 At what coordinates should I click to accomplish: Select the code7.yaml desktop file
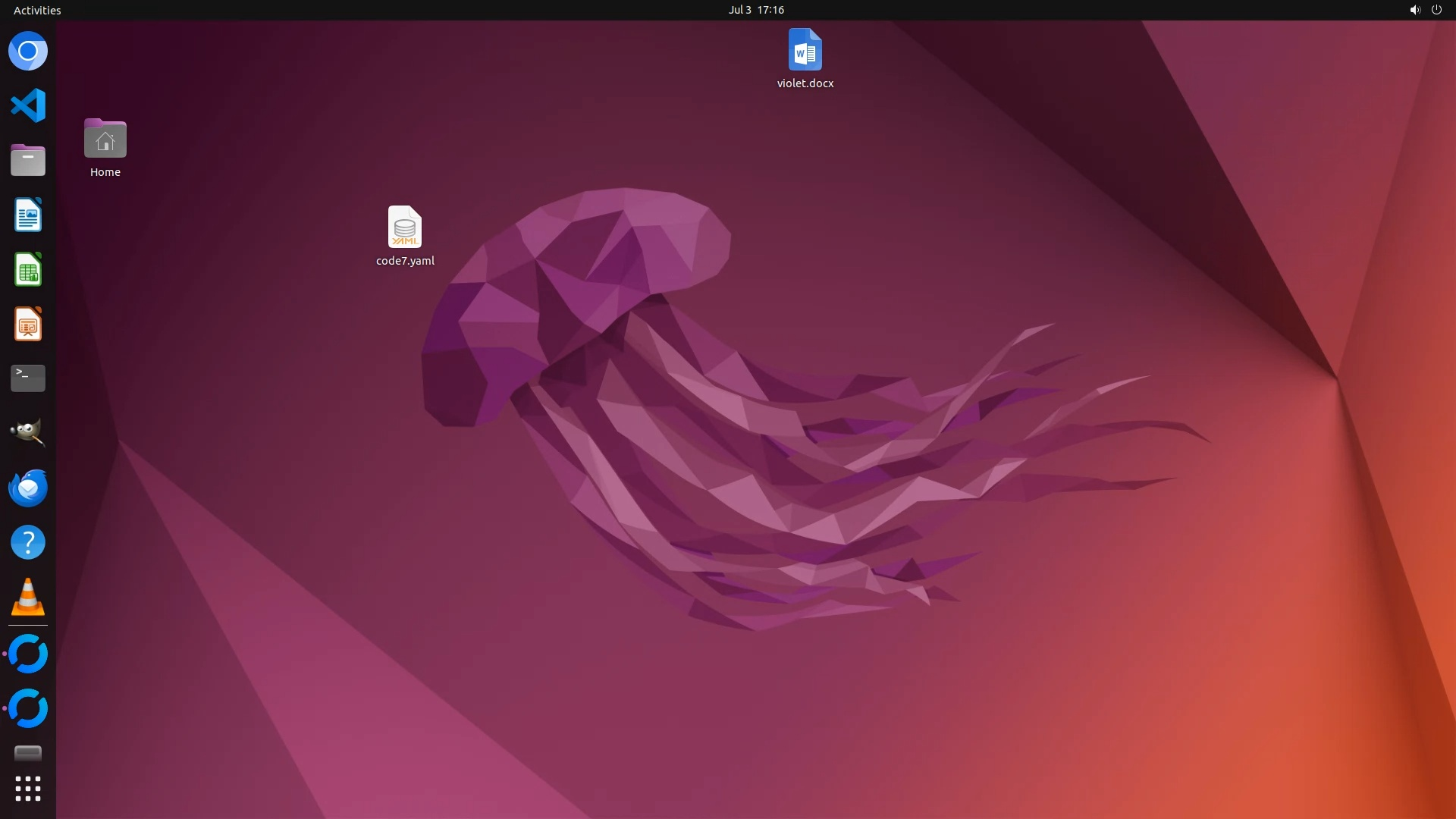pyautogui.click(x=405, y=227)
